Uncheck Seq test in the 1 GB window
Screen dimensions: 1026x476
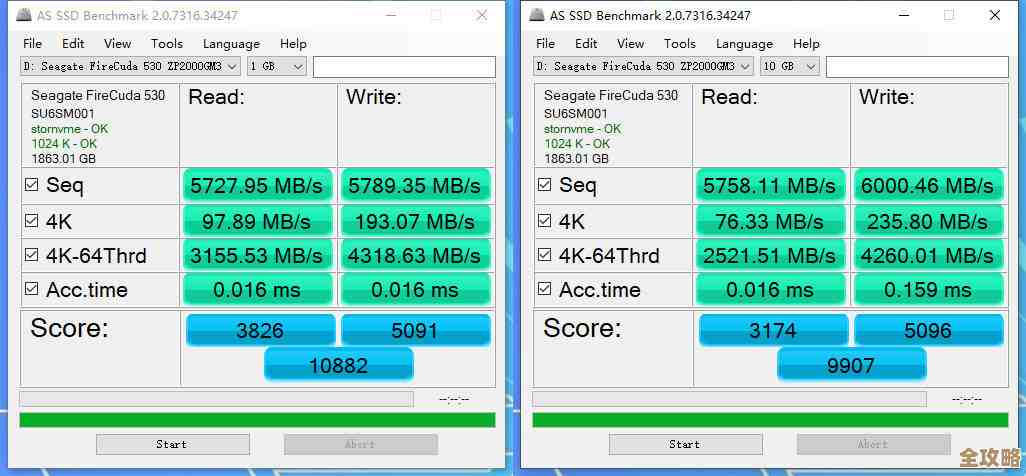[x=32, y=185]
